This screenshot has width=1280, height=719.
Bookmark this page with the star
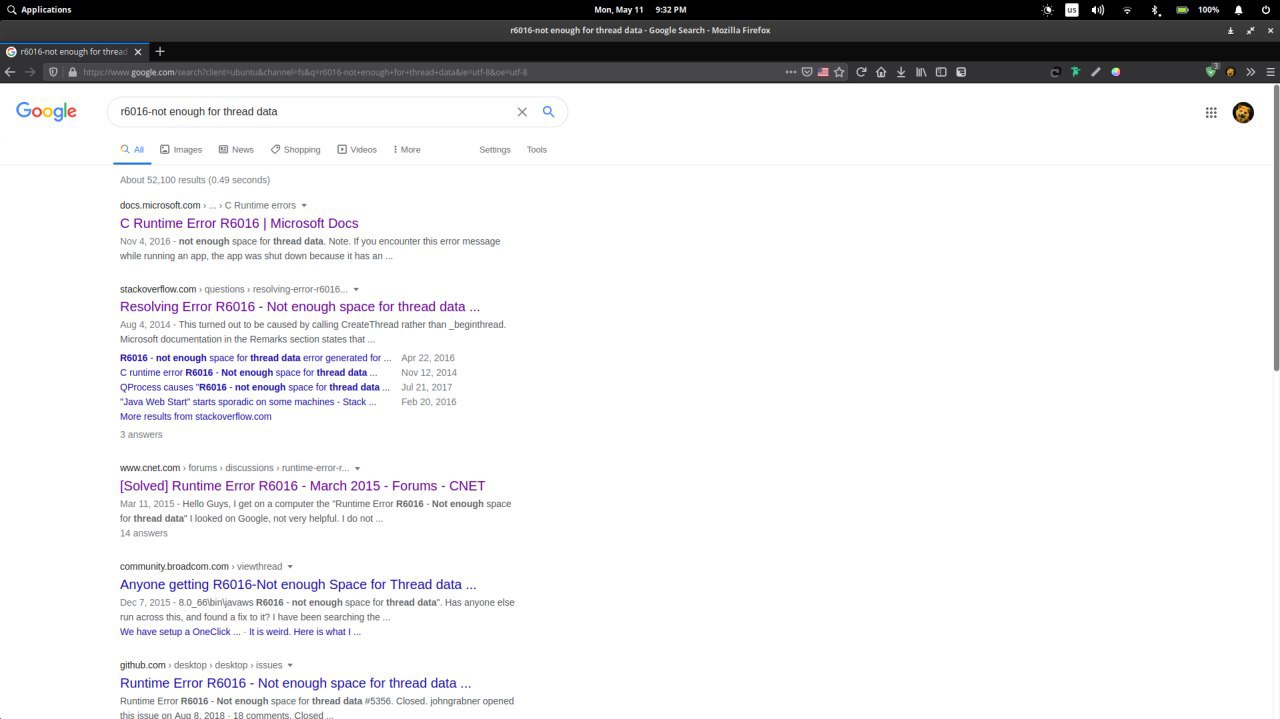tap(839, 72)
